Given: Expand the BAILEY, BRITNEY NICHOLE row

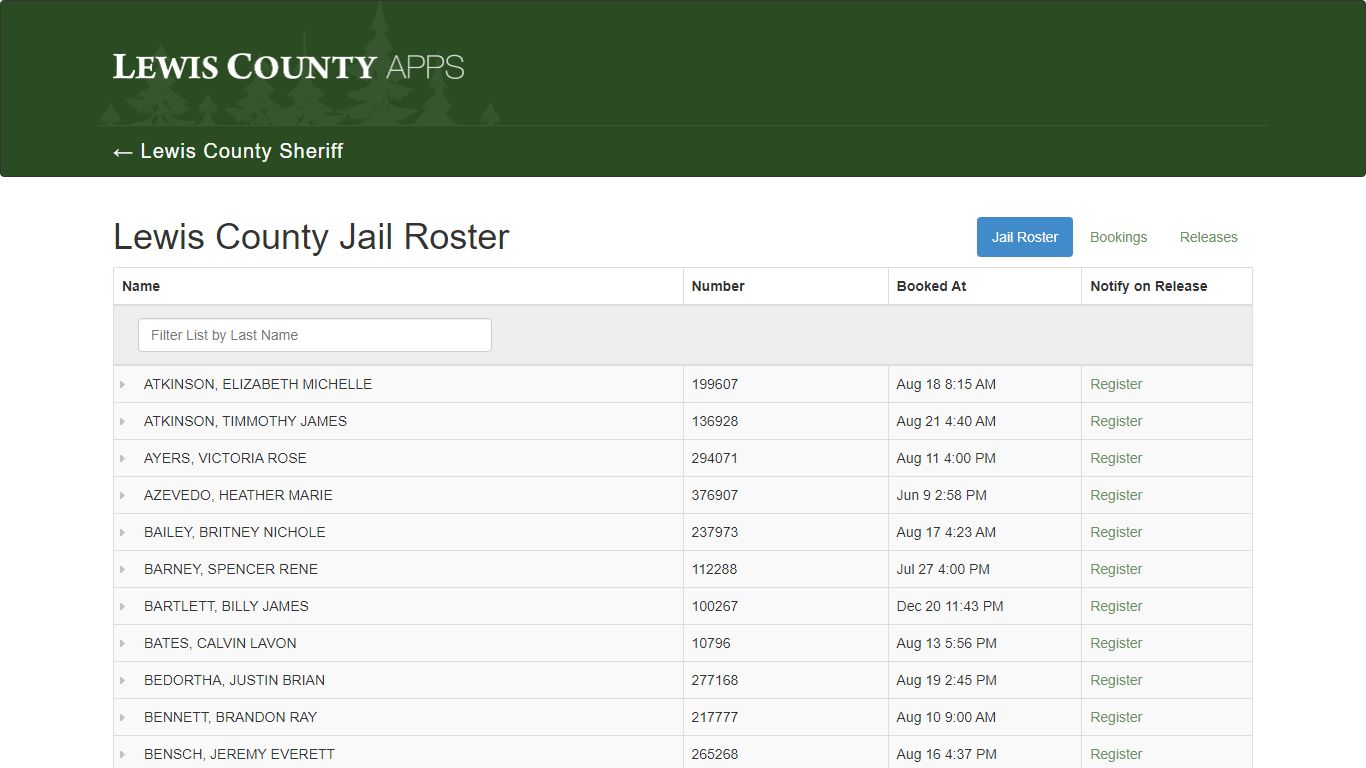Looking at the screenshot, I should [123, 532].
